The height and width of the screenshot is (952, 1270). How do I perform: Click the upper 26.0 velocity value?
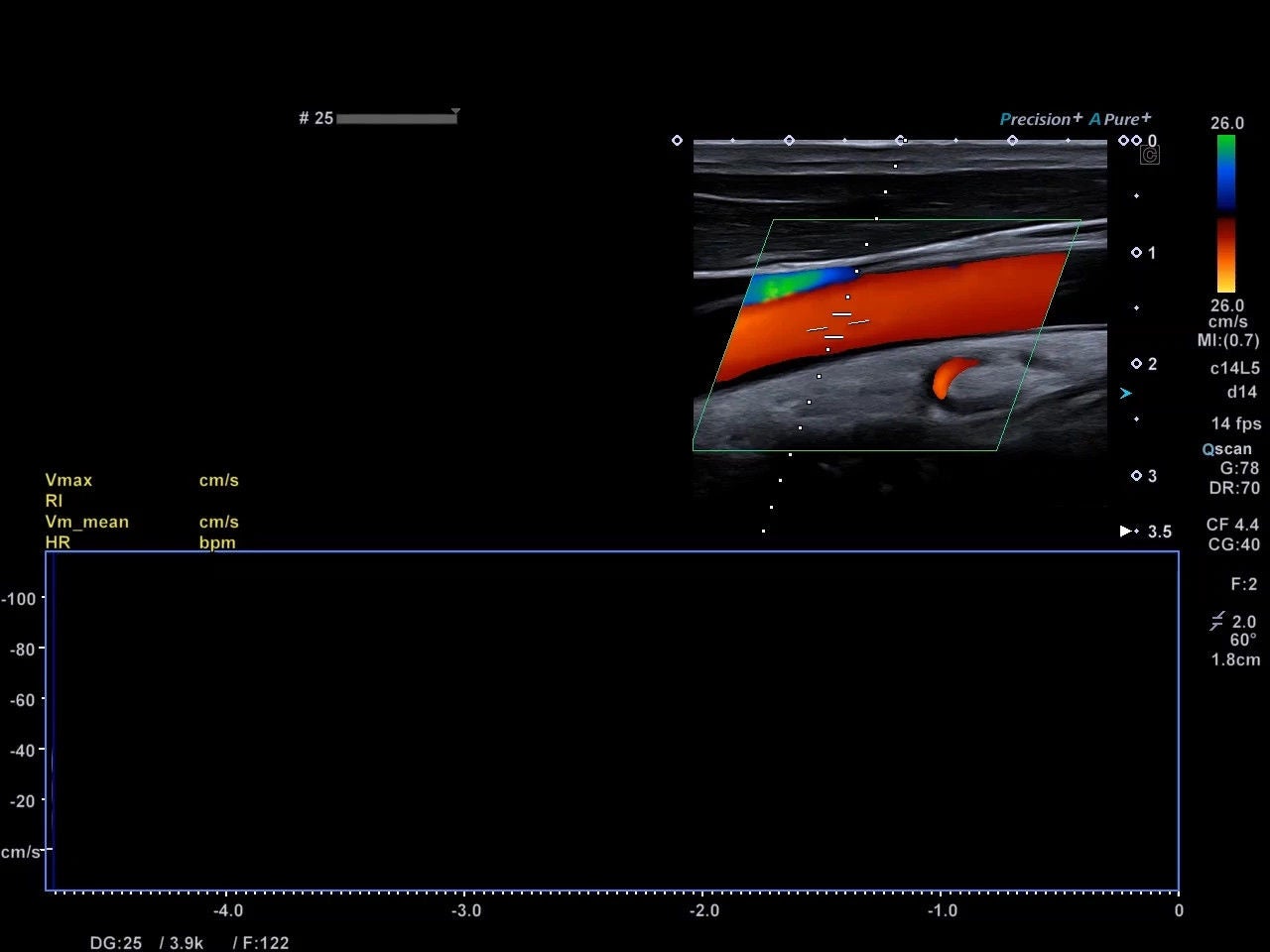point(1227,123)
